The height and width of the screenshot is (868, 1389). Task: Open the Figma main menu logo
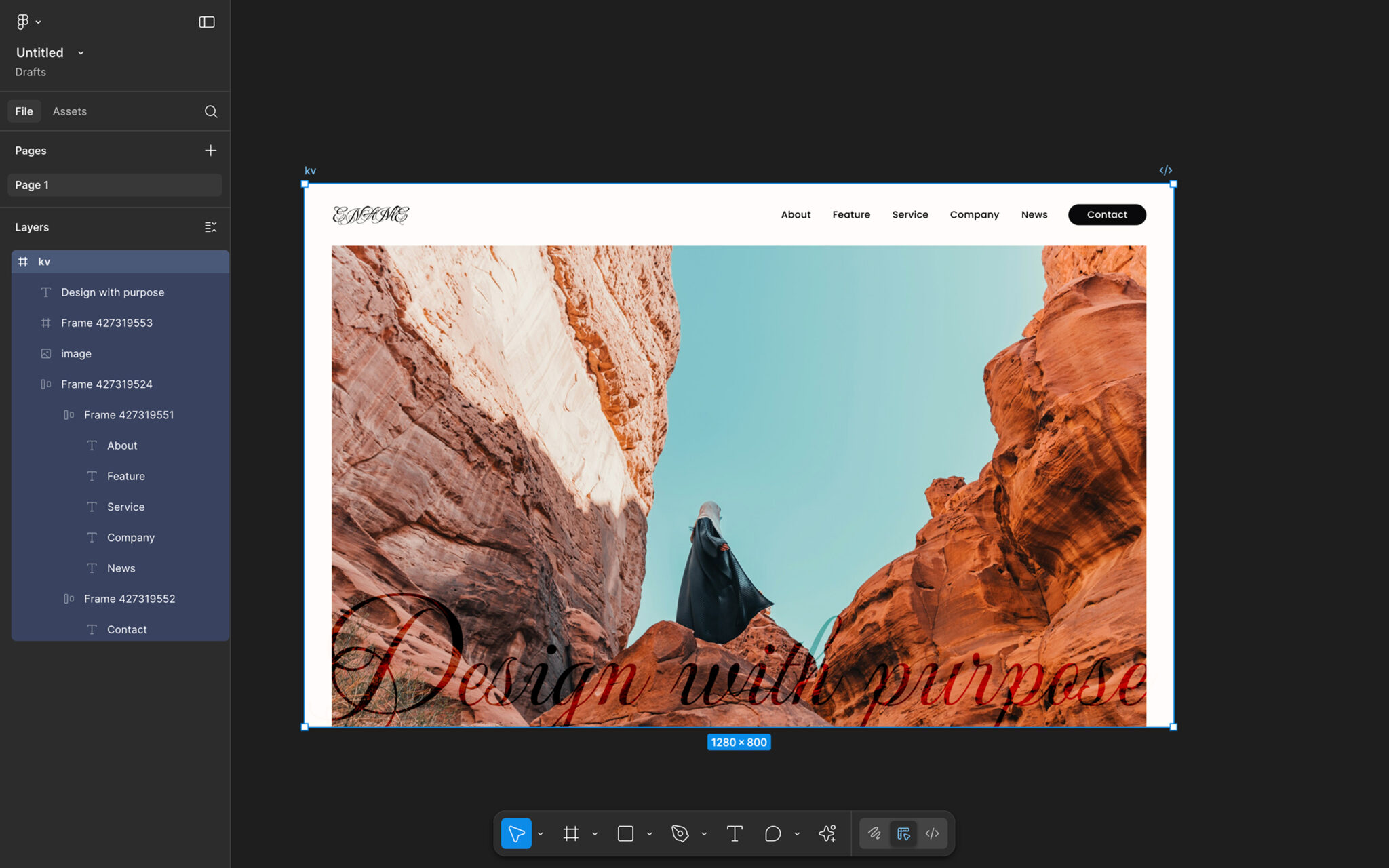coord(23,22)
